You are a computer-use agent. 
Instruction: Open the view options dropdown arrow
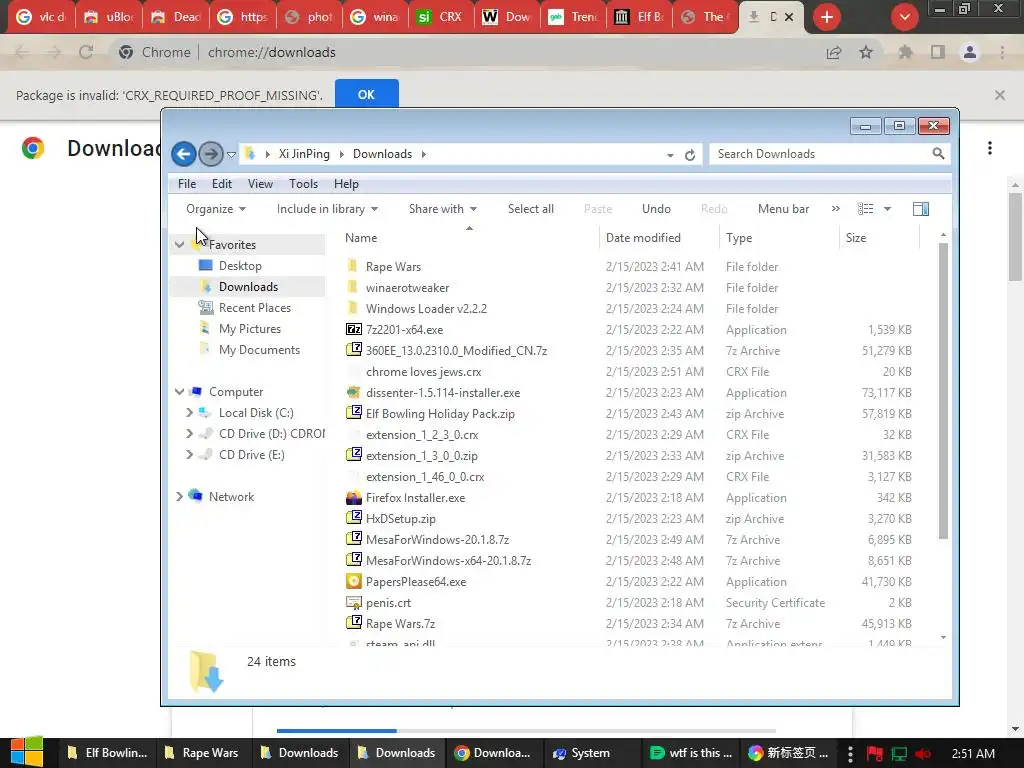(888, 209)
